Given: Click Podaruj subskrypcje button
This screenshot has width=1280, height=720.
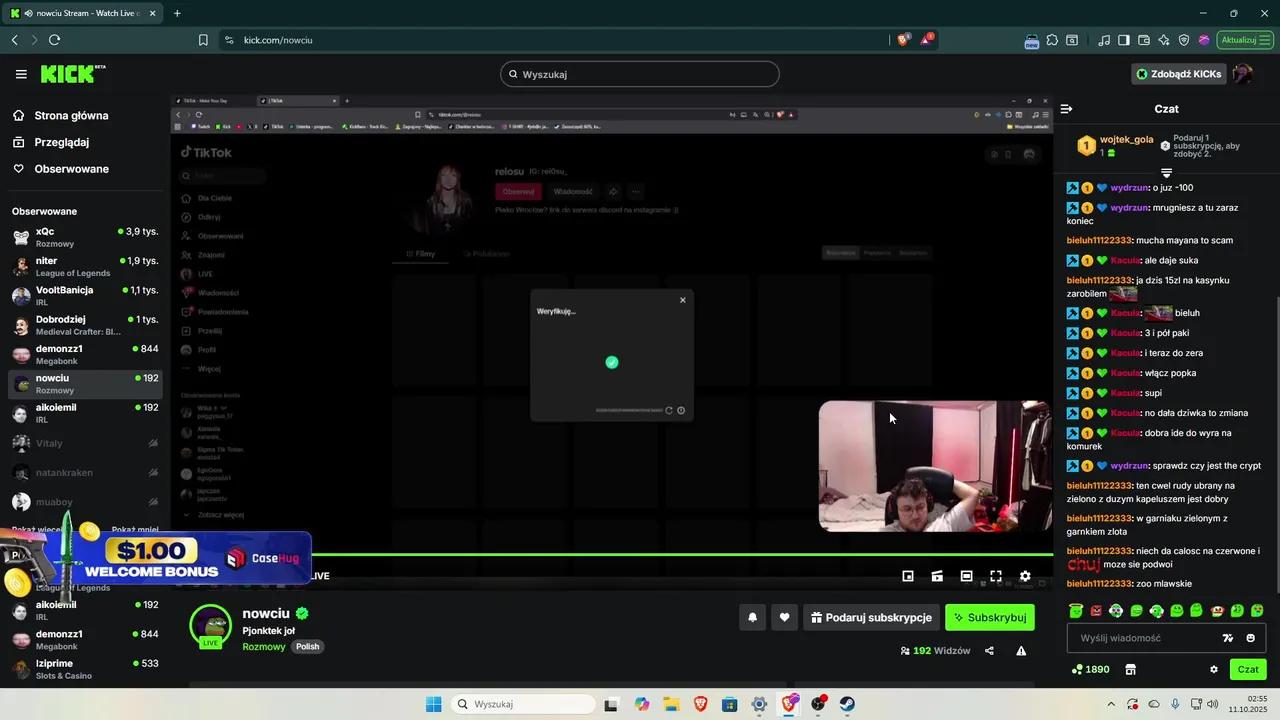Looking at the screenshot, I should pyautogui.click(x=871, y=618).
